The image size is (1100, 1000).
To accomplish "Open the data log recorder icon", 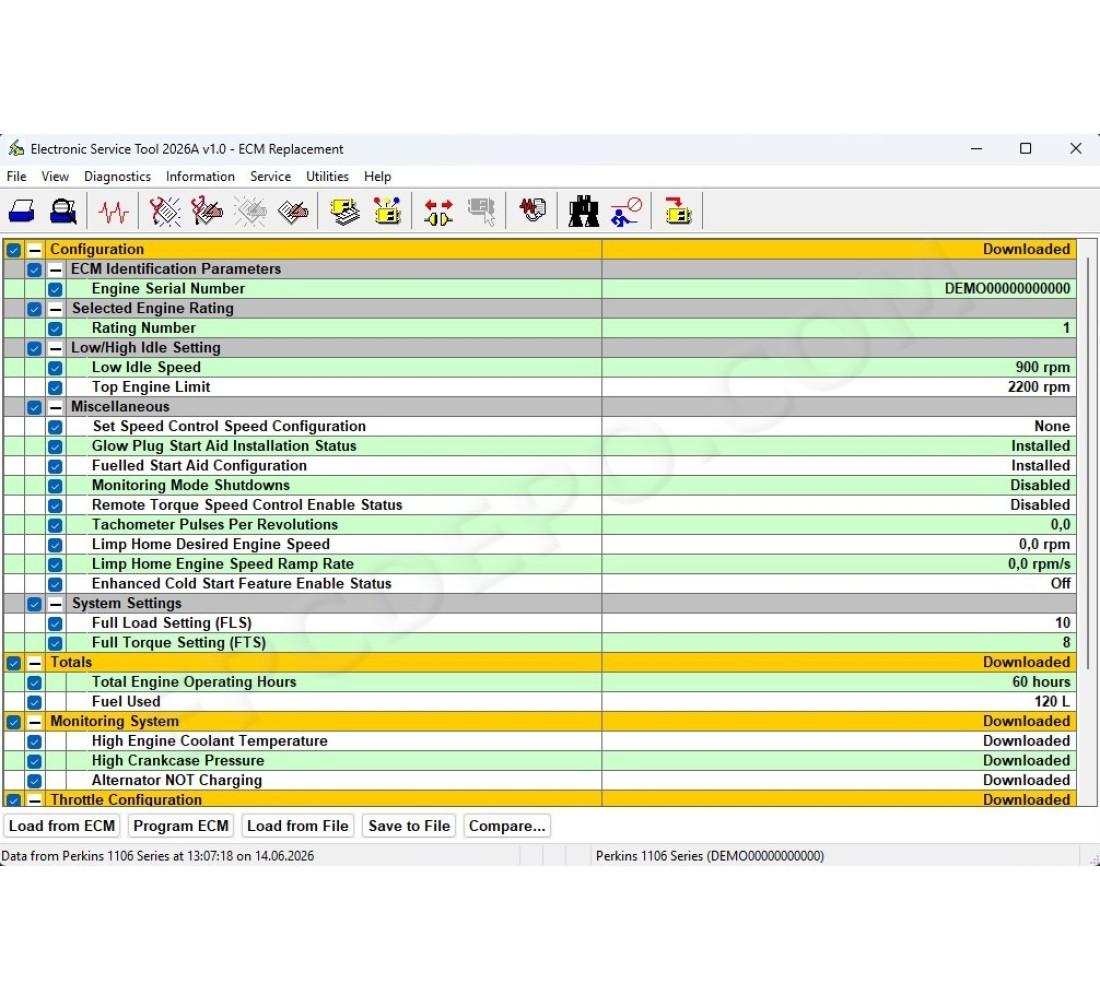I will pyautogui.click(x=532, y=210).
